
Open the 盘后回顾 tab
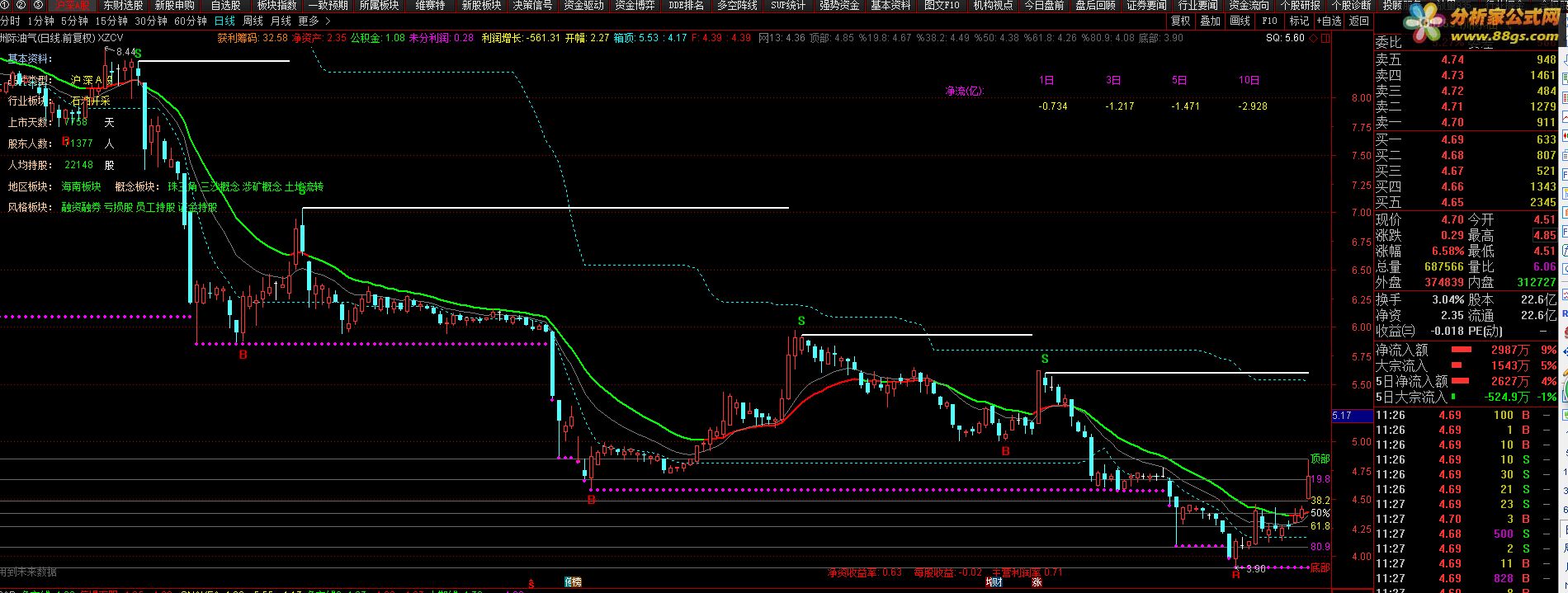pyautogui.click(x=1095, y=5)
